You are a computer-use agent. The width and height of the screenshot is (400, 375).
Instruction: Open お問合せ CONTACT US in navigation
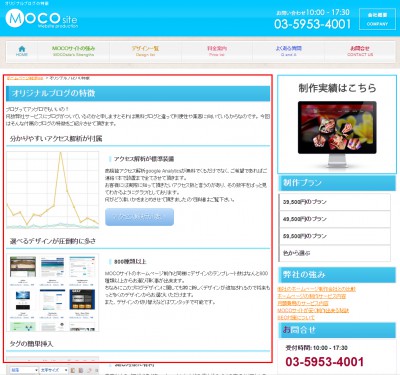(360, 51)
